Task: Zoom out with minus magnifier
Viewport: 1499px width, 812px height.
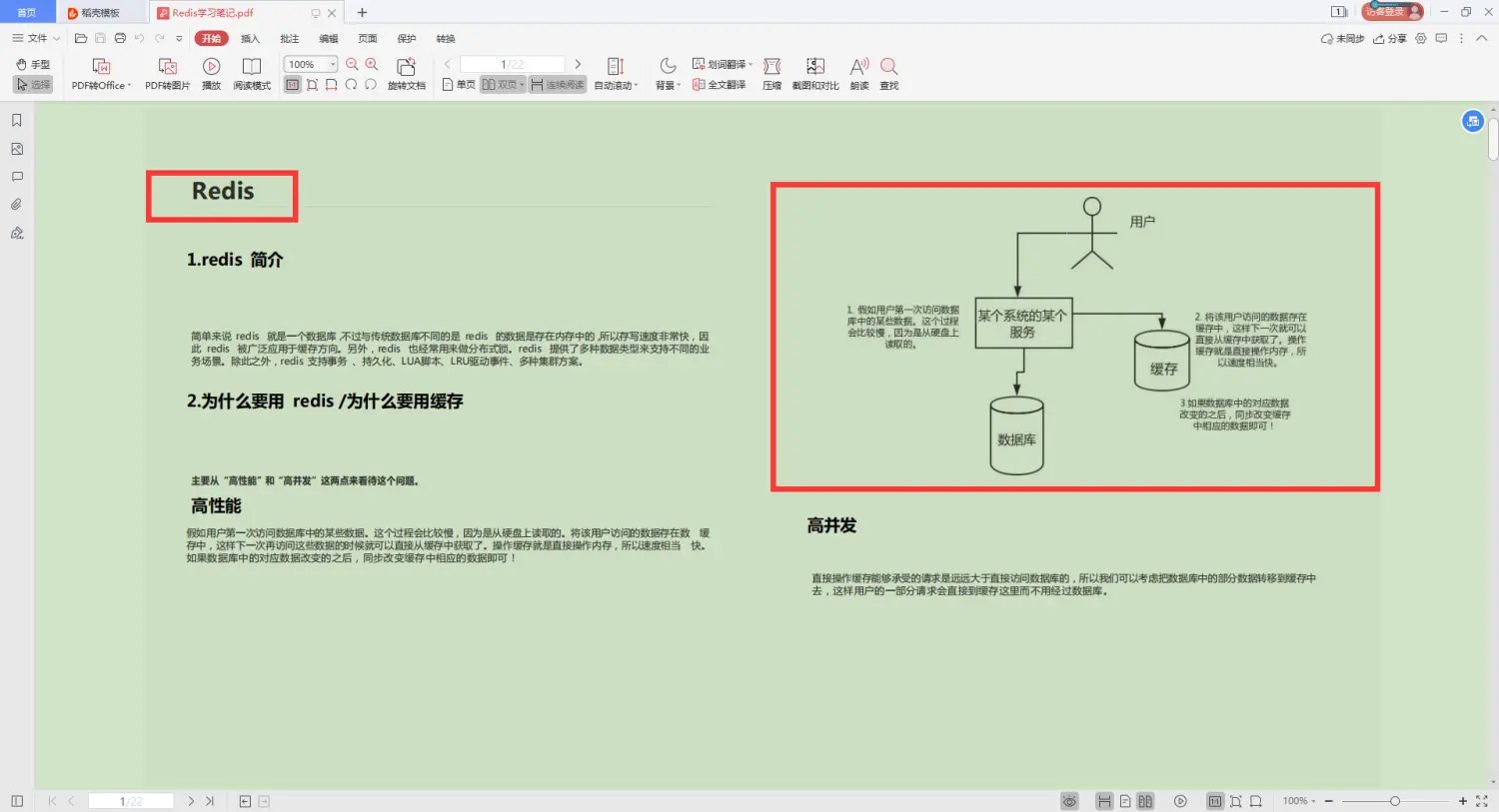Action: [x=352, y=64]
